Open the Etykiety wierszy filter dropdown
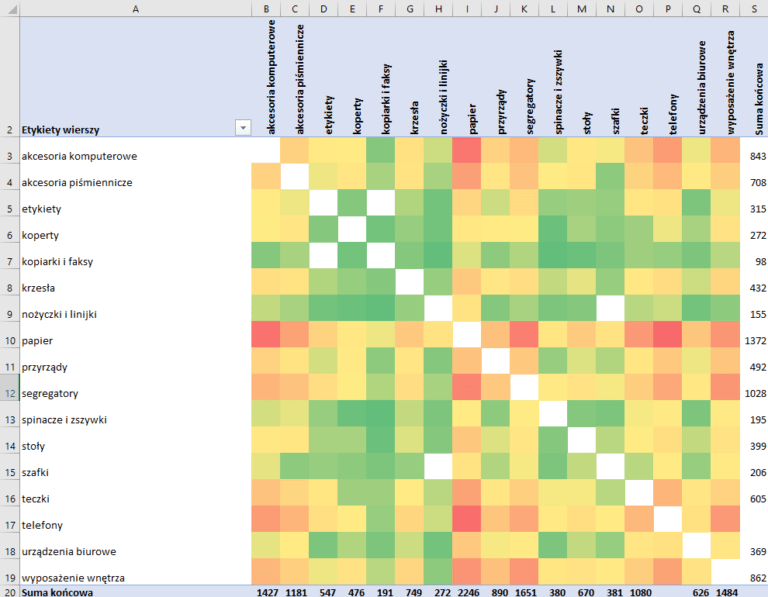Image resolution: width=768 pixels, height=597 pixels. click(241, 128)
